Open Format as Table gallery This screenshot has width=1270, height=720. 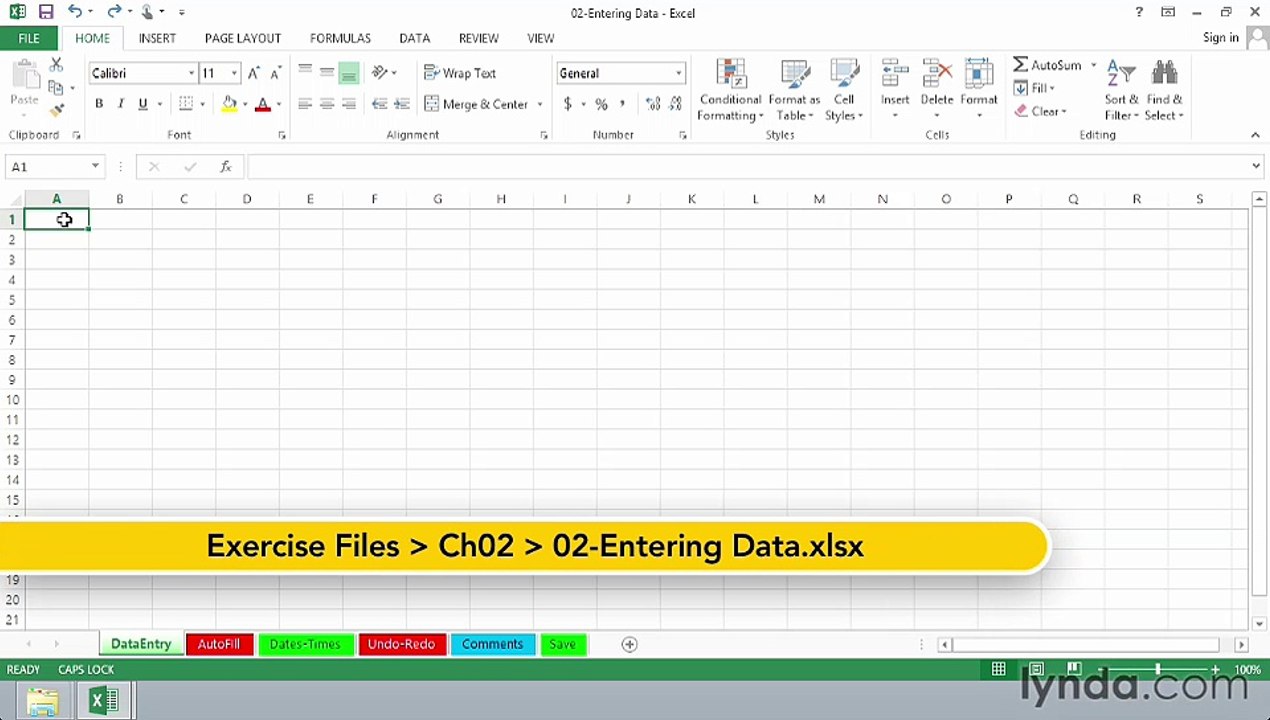tap(794, 91)
